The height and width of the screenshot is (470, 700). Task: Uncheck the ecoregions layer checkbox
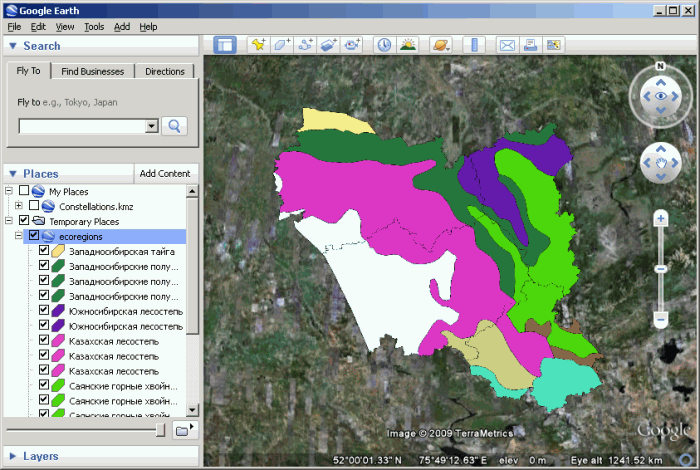[34, 236]
